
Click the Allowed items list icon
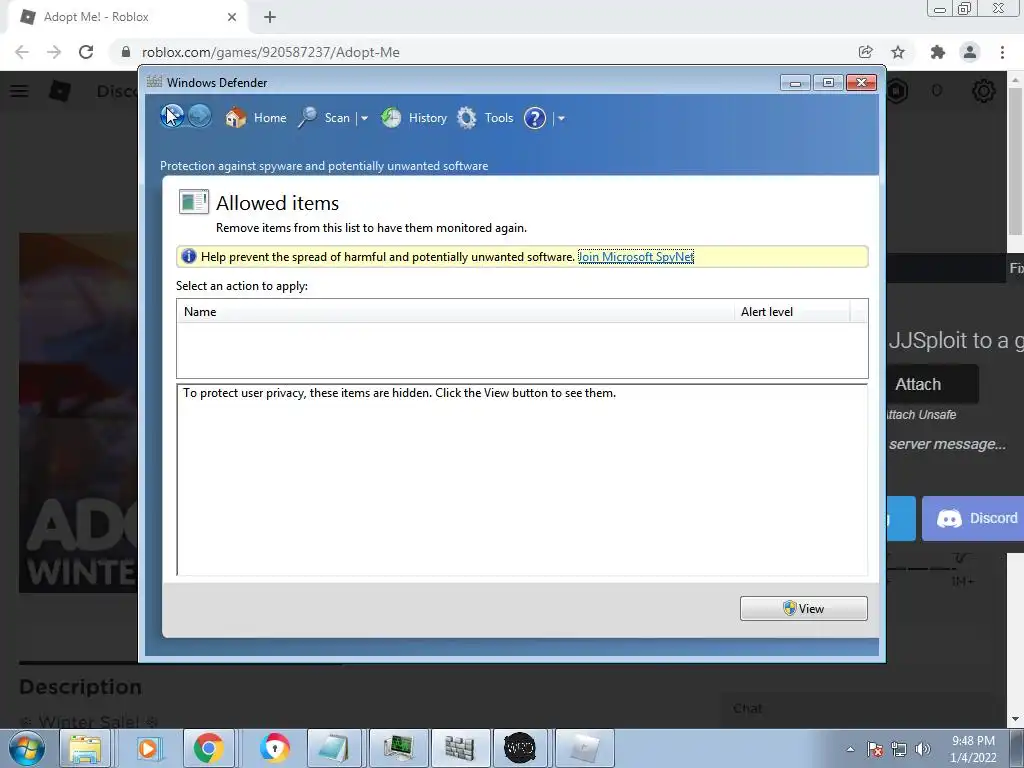tap(194, 202)
